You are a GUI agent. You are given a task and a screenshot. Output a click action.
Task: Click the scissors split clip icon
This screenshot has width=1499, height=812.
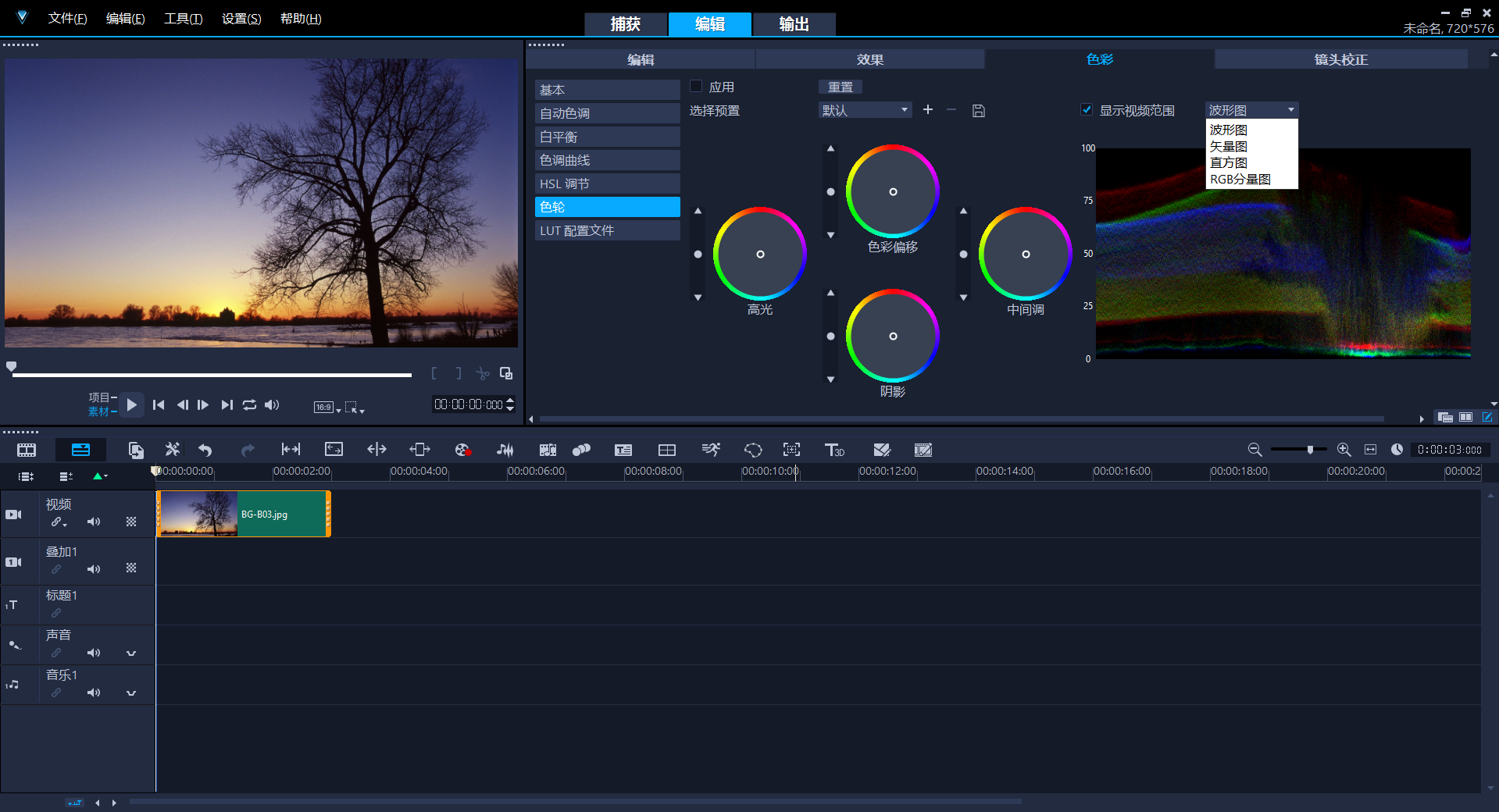[x=483, y=373]
